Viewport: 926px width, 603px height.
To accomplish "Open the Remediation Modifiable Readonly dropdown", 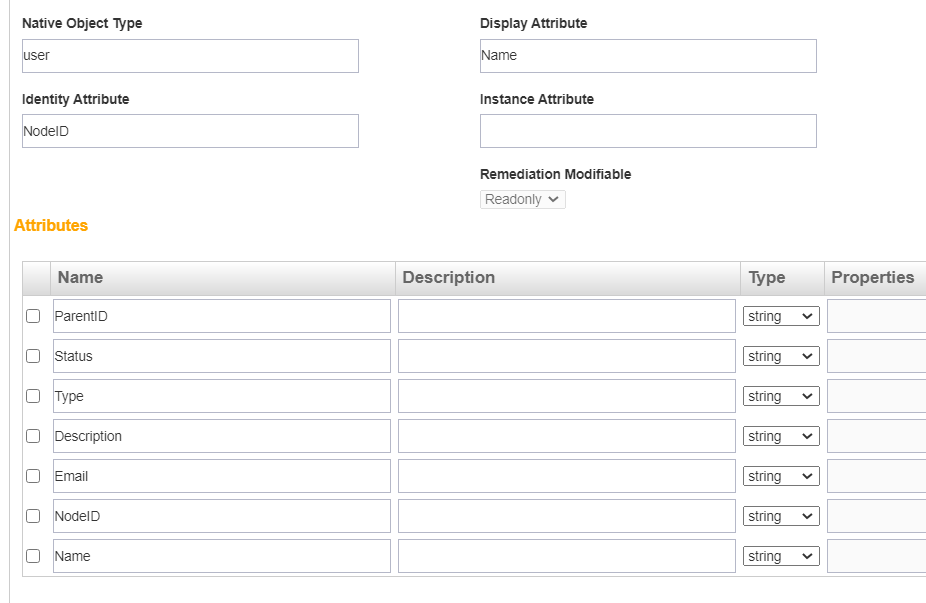I will point(522,199).
